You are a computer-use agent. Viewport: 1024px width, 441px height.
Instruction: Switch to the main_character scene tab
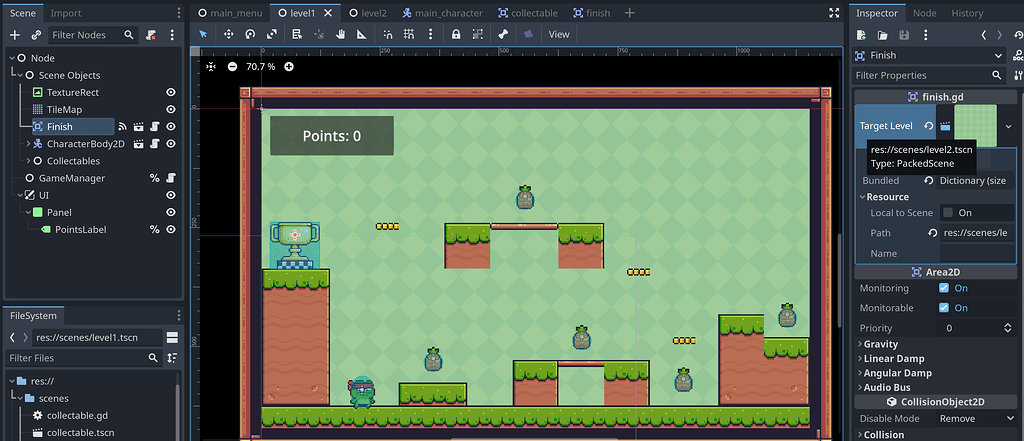443,13
